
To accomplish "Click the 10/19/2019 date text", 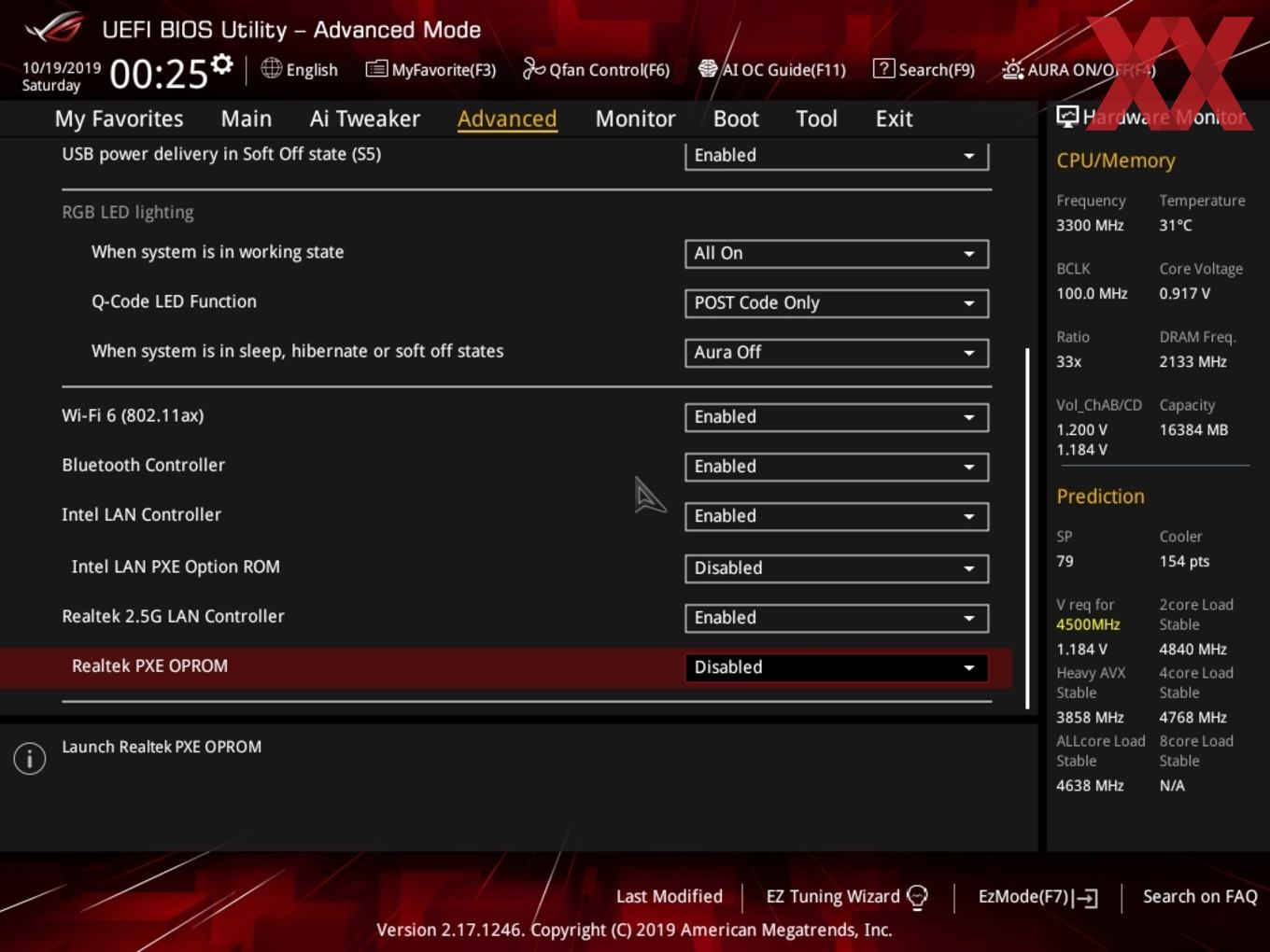I will (x=62, y=67).
